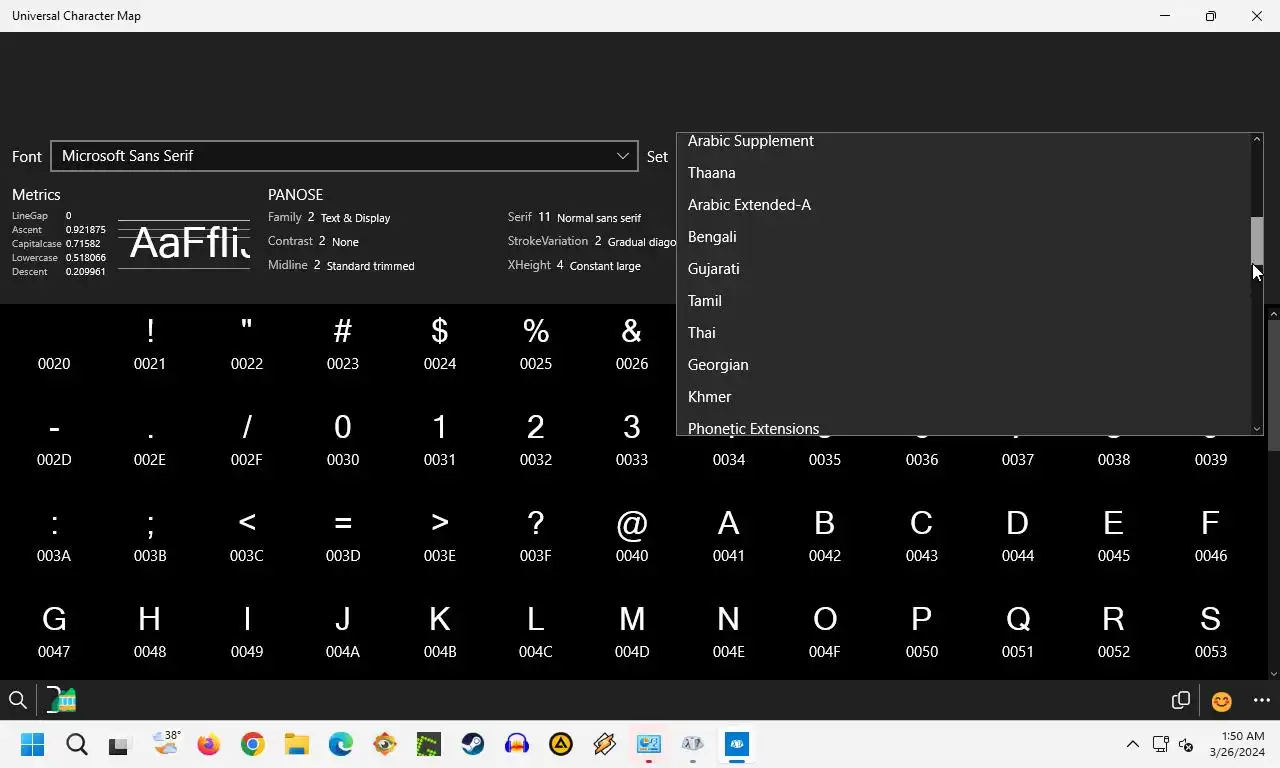The height and width of the screenshot is (768, 1280).
Task: Select the hash character 0023
Action: (343, 343)
